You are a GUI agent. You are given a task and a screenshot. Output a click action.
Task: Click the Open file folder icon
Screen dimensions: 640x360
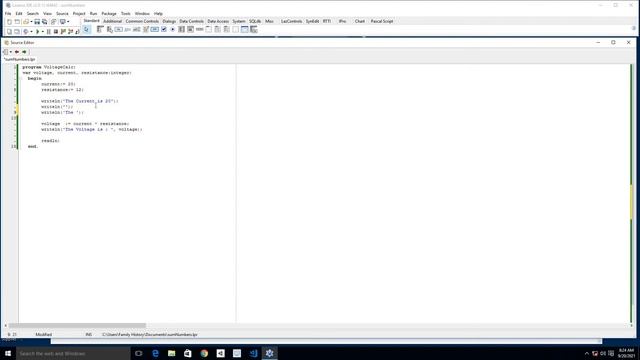pyautogui.click(x=26, y=22)
